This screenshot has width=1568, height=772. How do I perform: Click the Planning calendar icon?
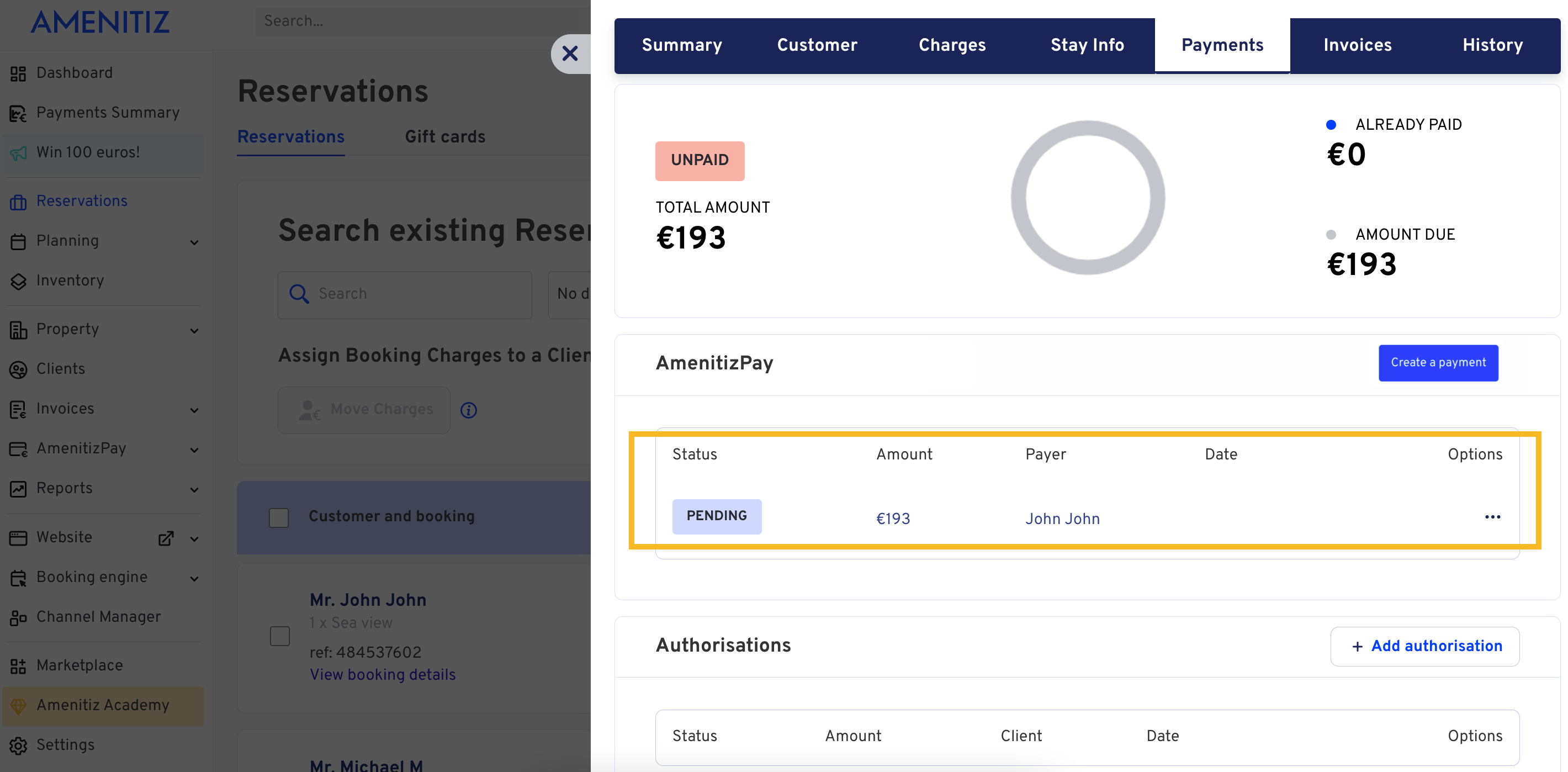click(x=18, y=241)
